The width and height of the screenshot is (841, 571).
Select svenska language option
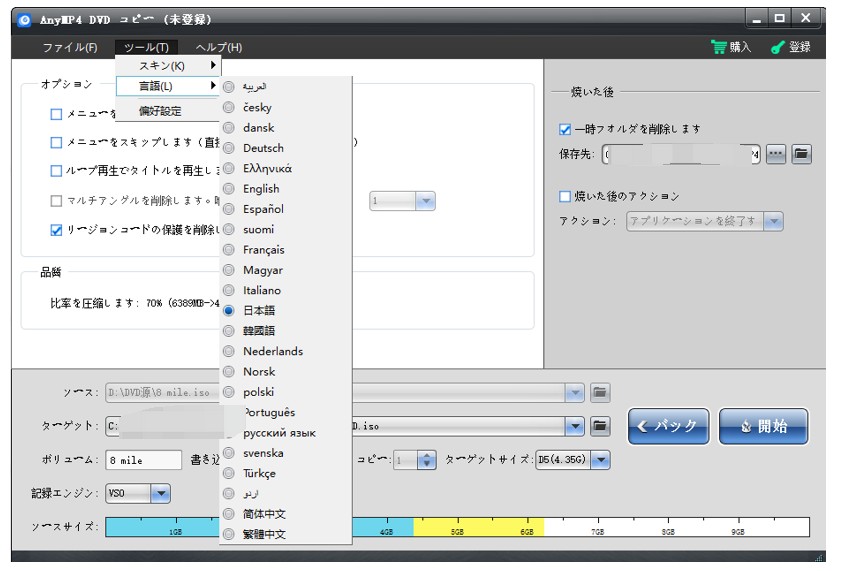pos(285,453)
